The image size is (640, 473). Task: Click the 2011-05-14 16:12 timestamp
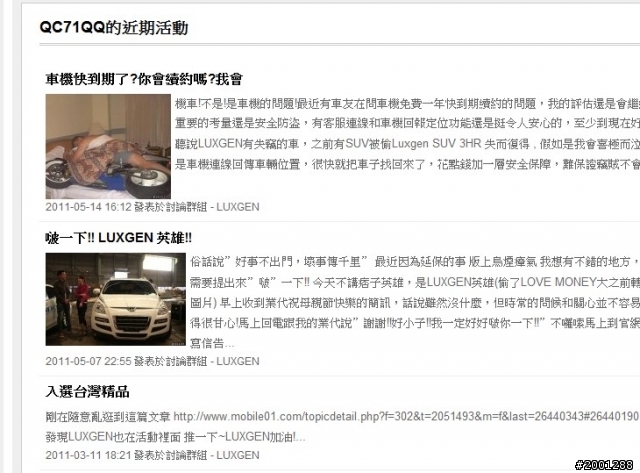point(88,207)
